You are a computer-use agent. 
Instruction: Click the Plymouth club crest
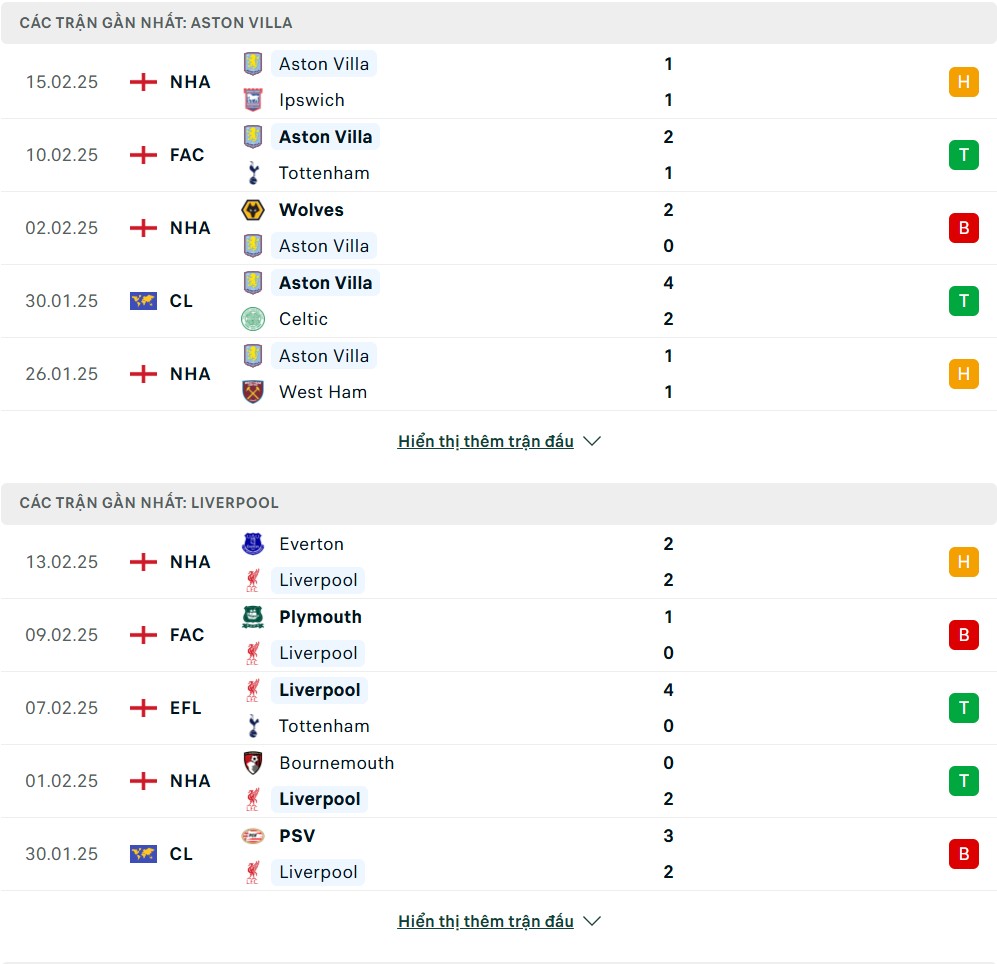point(253,617)
